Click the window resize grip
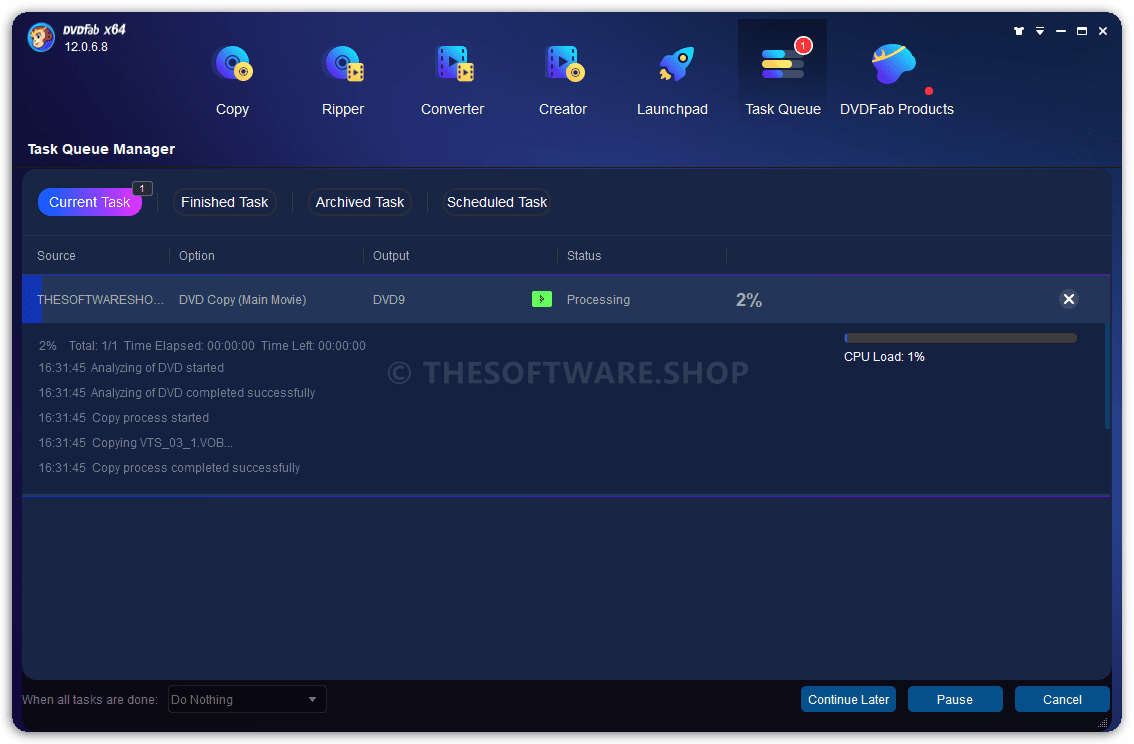 [1102, 723]
